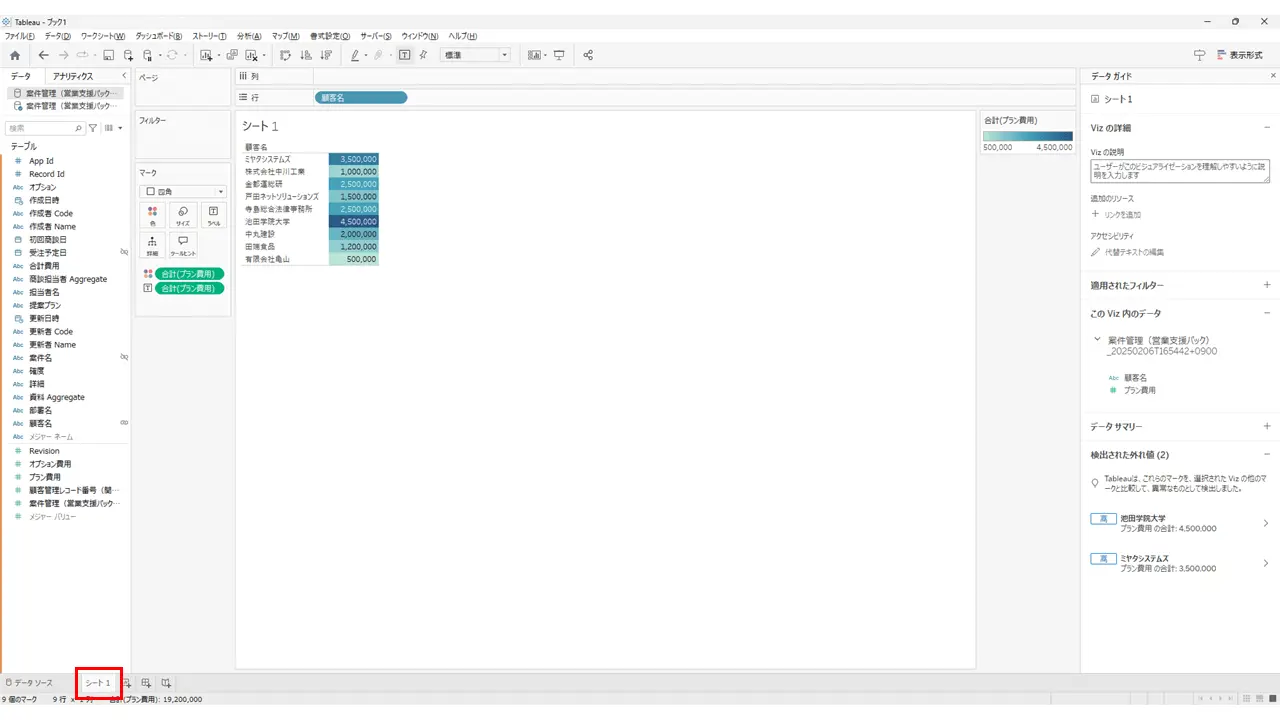Click the Share workbook icon
Image resolution: width=1280 pixels, height=720 pixels.
pos(588,55)
